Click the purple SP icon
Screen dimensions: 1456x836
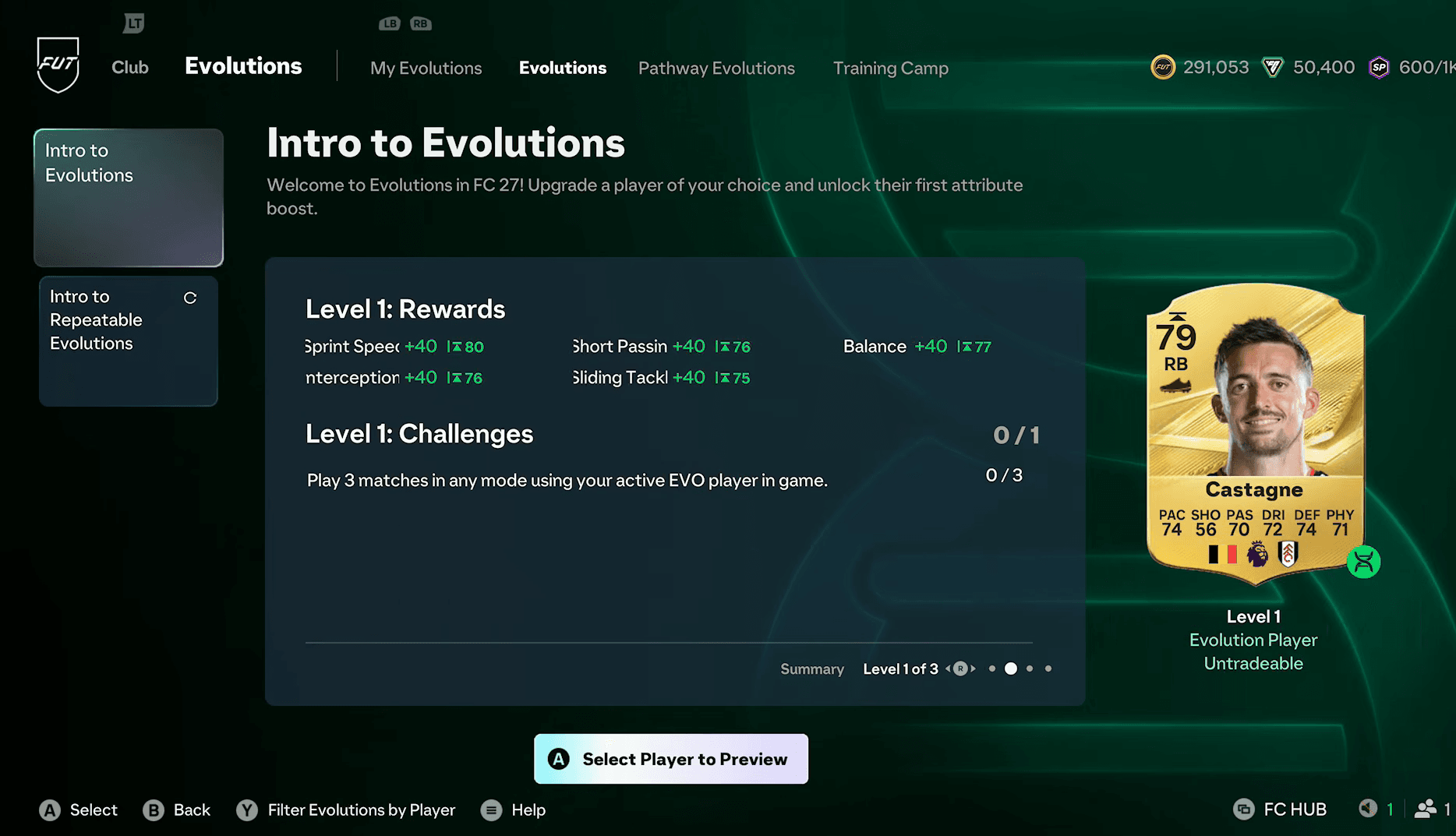1379,67
